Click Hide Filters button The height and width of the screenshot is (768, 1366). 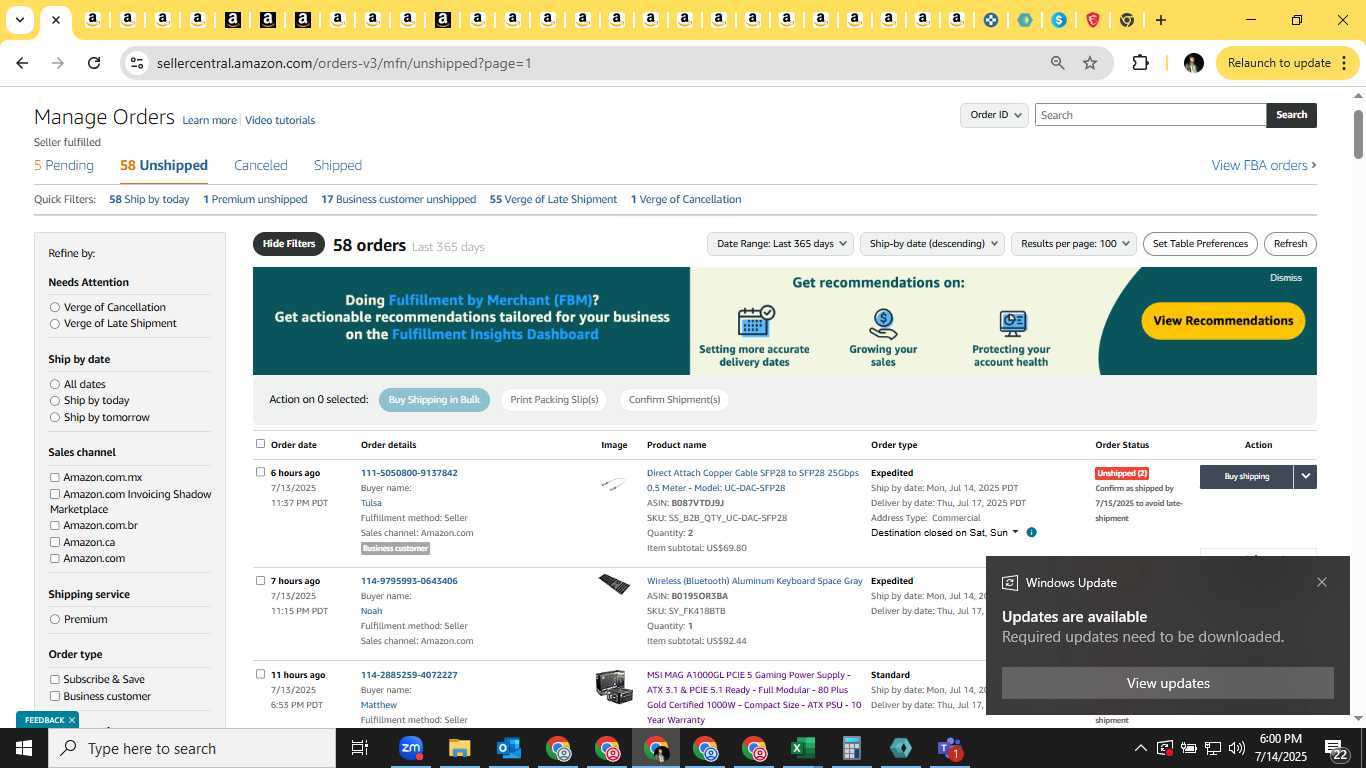pyautogui.click(x=289, y=244)
